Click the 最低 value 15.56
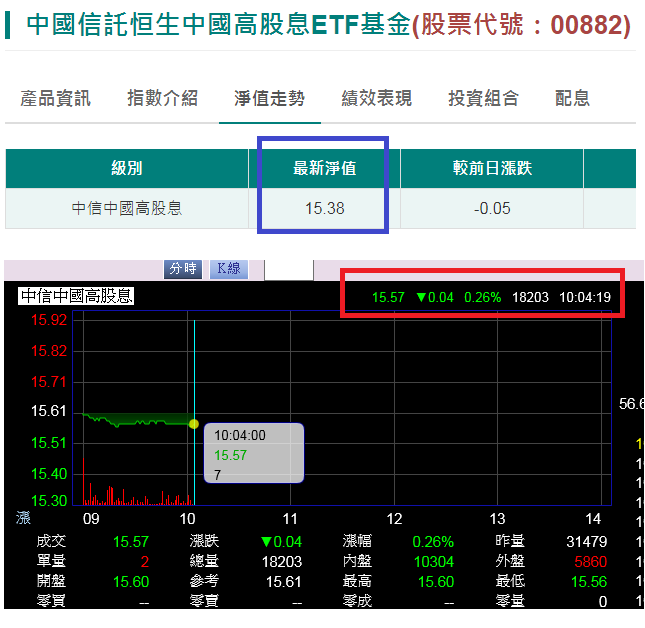This screenshot has height=628, width=645. tap(589, 582)
